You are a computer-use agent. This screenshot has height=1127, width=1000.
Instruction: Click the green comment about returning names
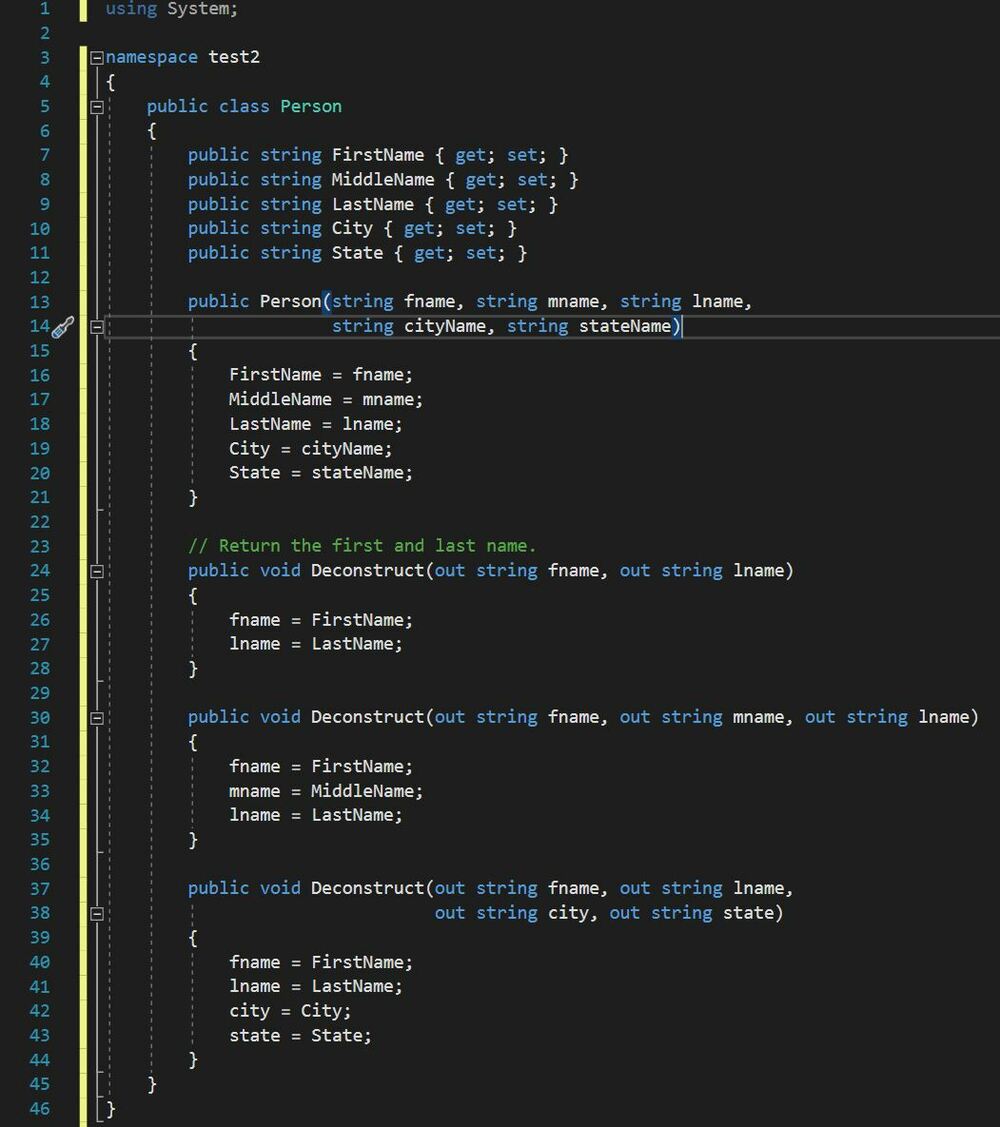(x=362, y=546)
